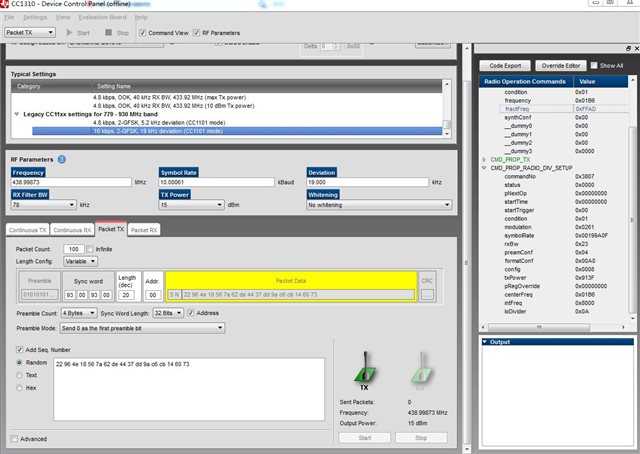The image size is (640, 454).
Task: Toggle the Command View checkbox
Action: (142, 33)
